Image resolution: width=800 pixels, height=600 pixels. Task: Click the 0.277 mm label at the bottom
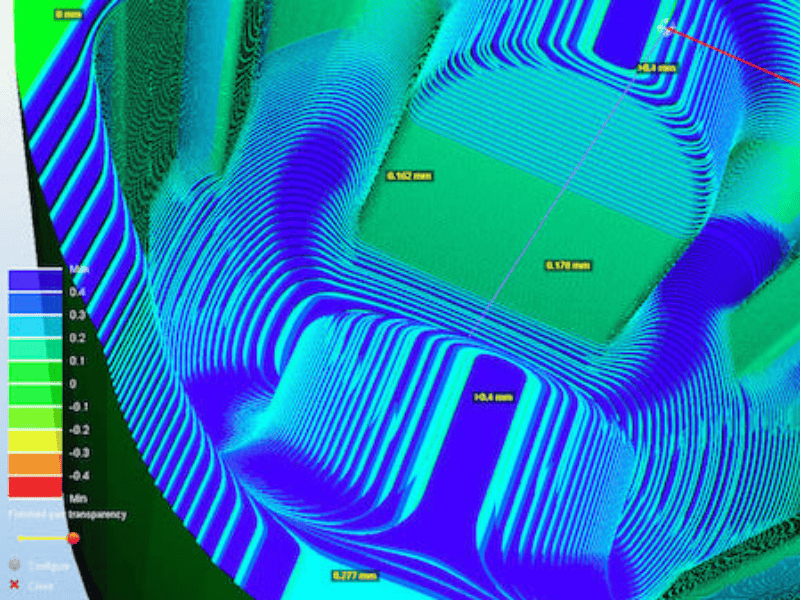[x=355, y=576]
